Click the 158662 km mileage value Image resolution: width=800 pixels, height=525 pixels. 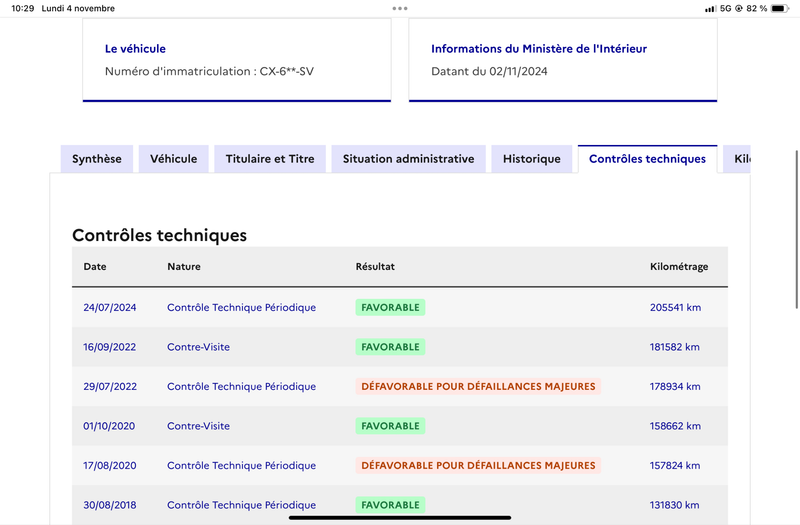675,426
